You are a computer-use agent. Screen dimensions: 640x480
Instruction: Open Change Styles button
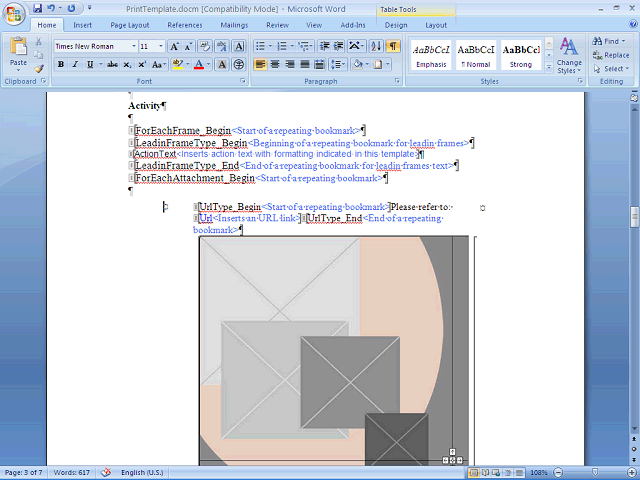tap(569, 56)
